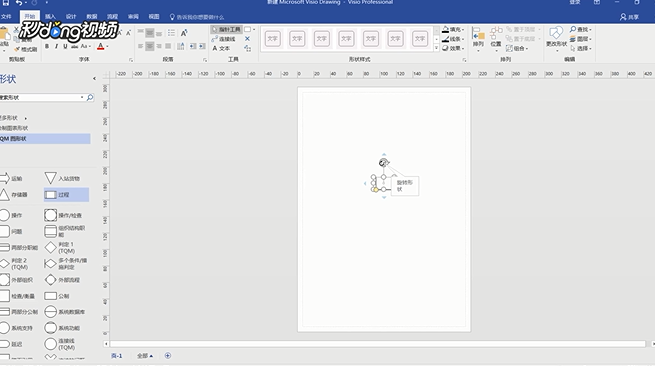Click the search magnifier in Shapes pane
The height and width of the screenshot is (366, 655).
click(90, 97)
